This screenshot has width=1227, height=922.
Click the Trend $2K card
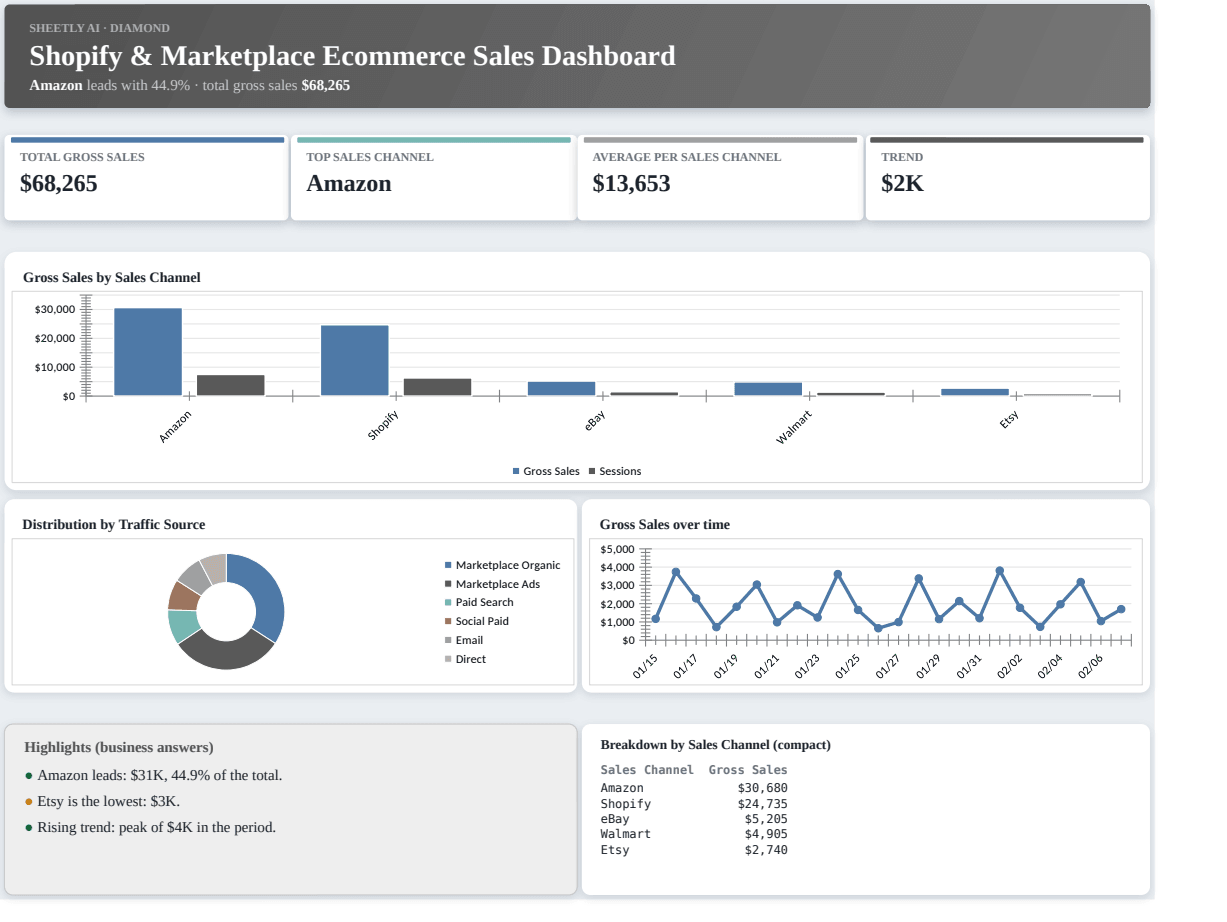(1007, 178)
